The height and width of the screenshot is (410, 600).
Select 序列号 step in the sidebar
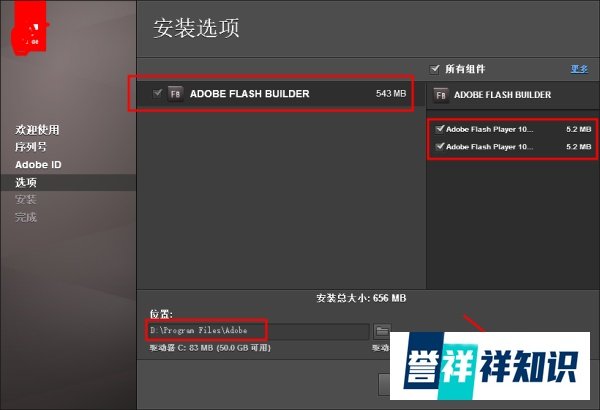31,147
